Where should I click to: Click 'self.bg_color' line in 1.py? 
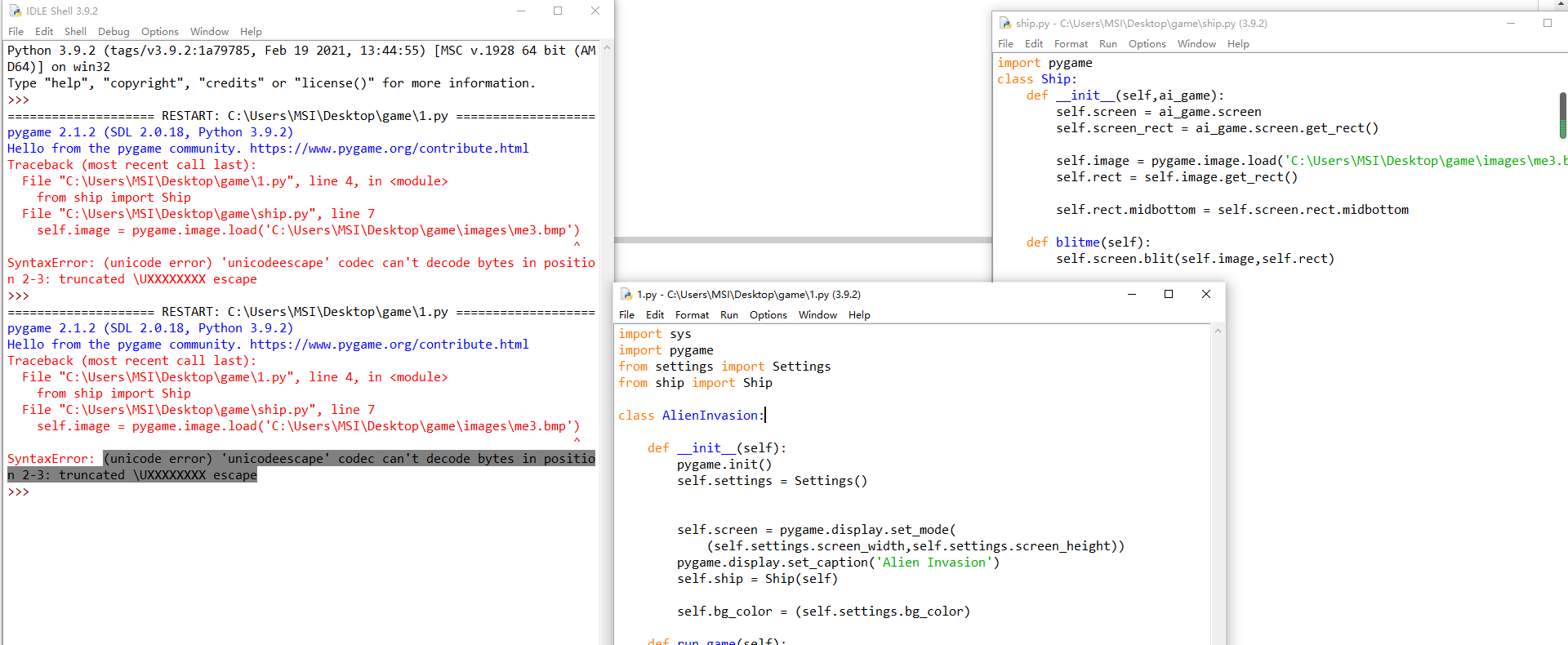coord(823,612)
